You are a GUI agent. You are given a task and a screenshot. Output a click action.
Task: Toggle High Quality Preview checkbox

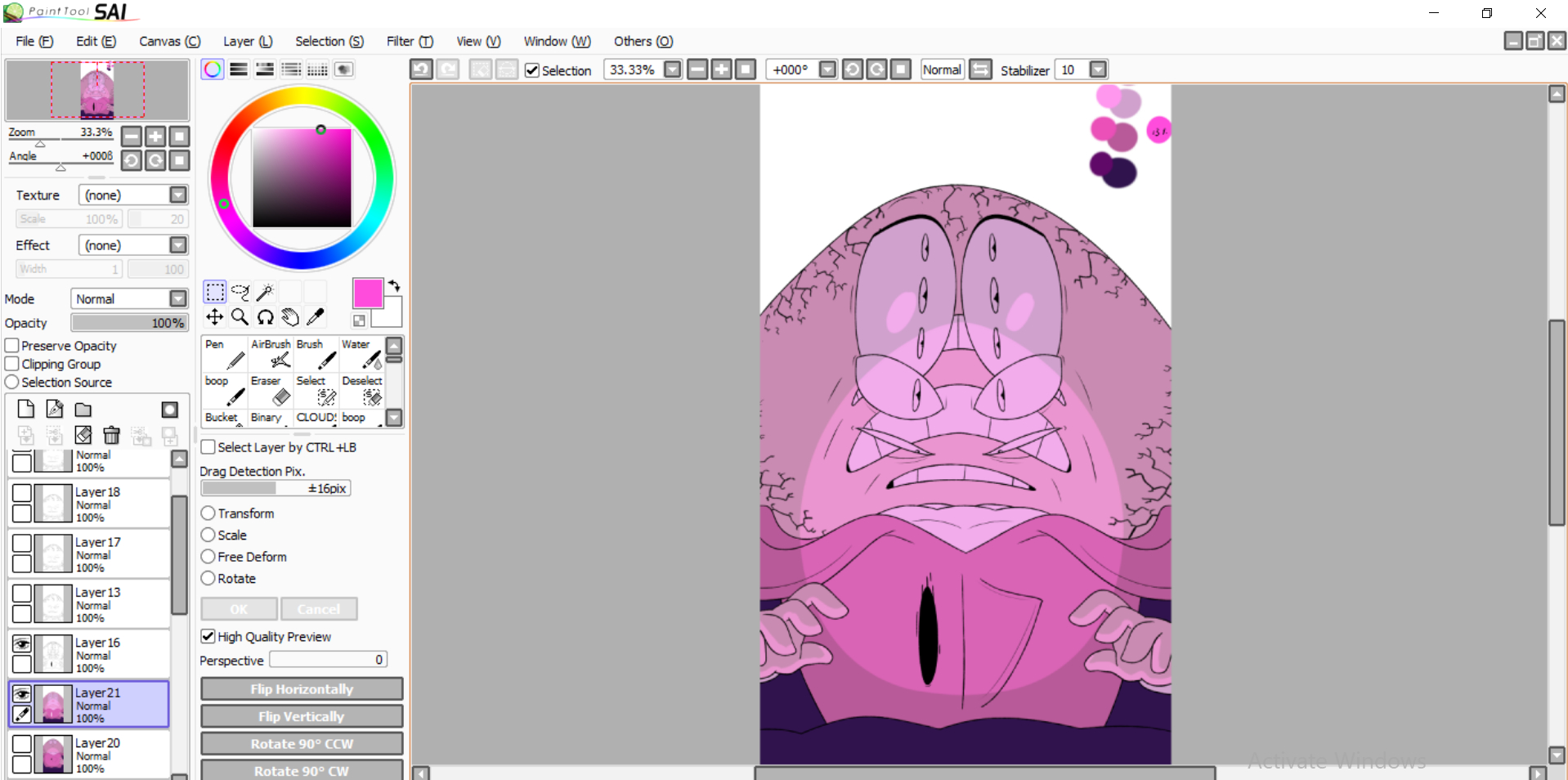coord(208,636)
